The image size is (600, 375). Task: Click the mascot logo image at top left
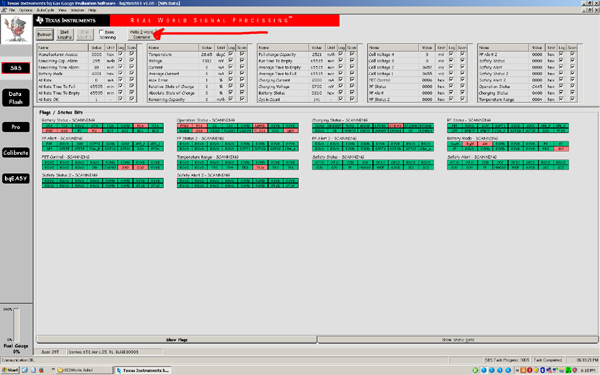click(x=16, y=30)
